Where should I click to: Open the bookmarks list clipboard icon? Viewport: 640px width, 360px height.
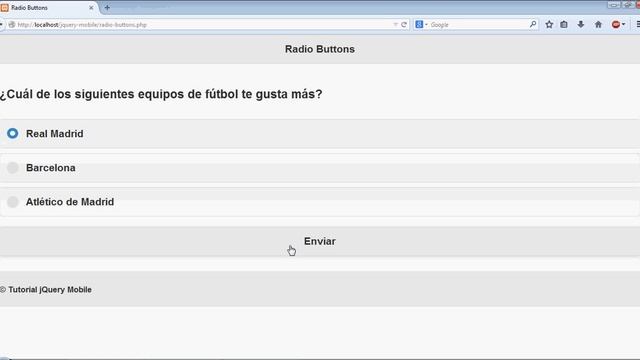click(564, 24)
